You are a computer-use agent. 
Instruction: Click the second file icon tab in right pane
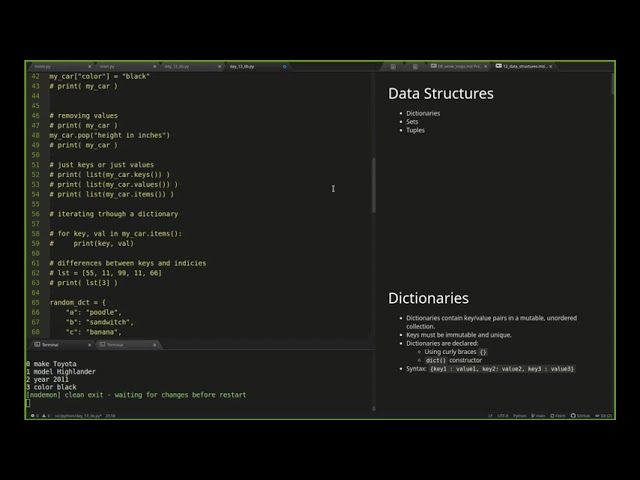(x=415, y=67)
